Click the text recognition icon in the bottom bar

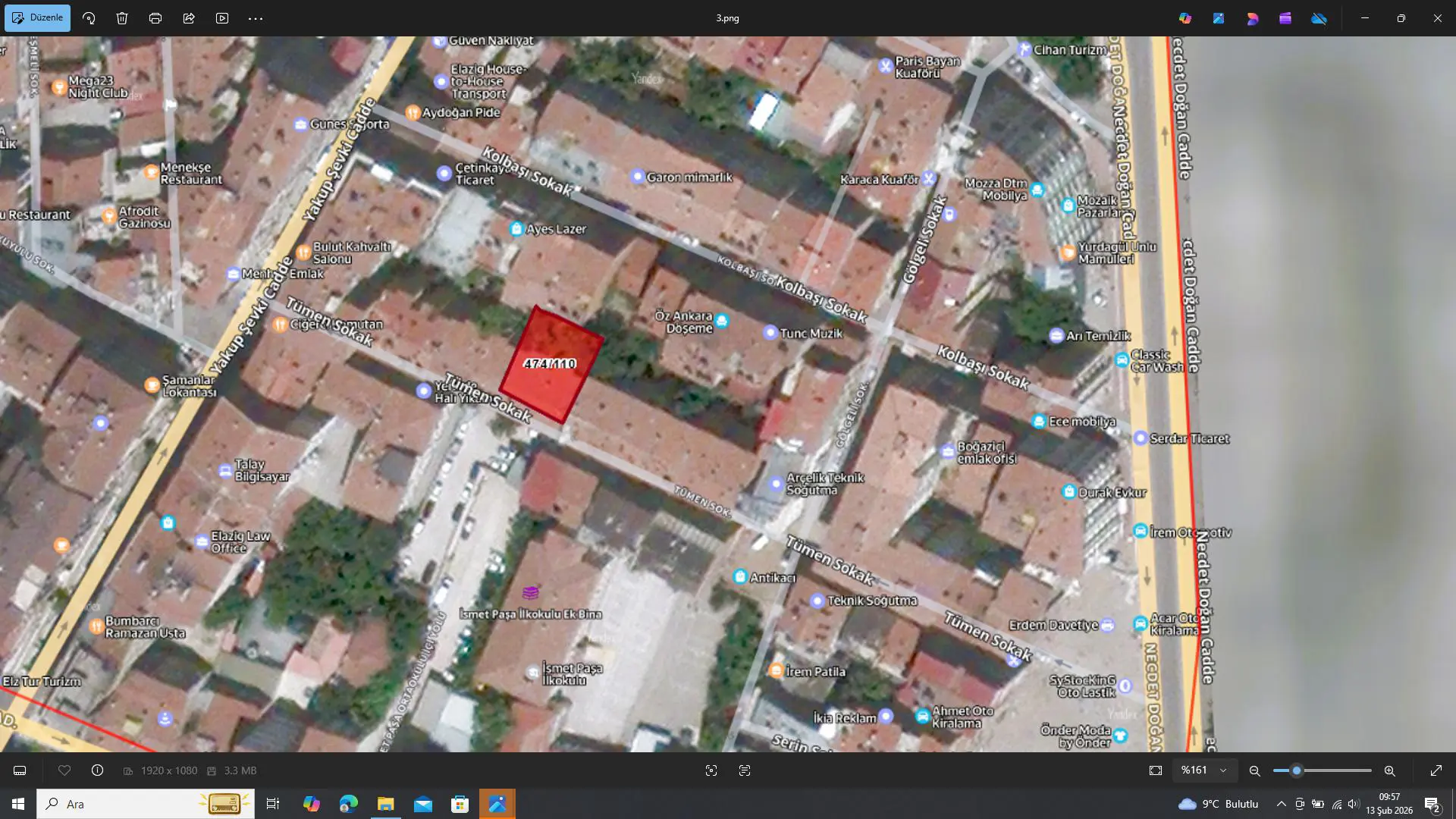745,770
